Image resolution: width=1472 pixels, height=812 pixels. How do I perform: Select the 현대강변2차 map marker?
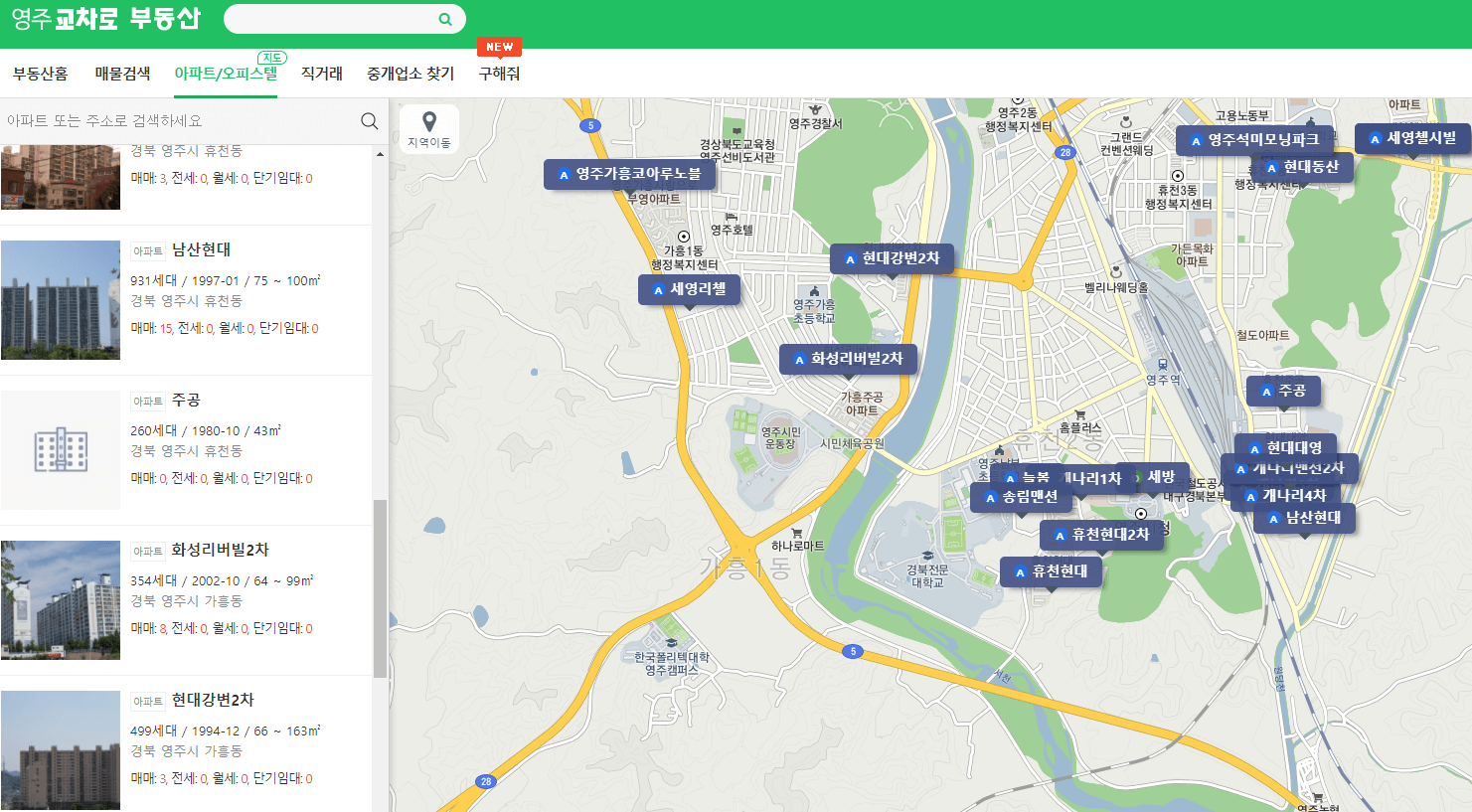(892, 258)
